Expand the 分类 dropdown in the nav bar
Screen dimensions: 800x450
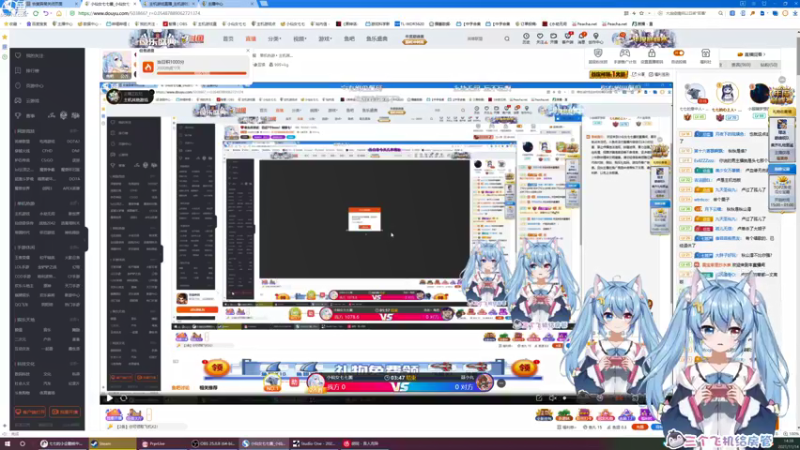tap(274, 39)
